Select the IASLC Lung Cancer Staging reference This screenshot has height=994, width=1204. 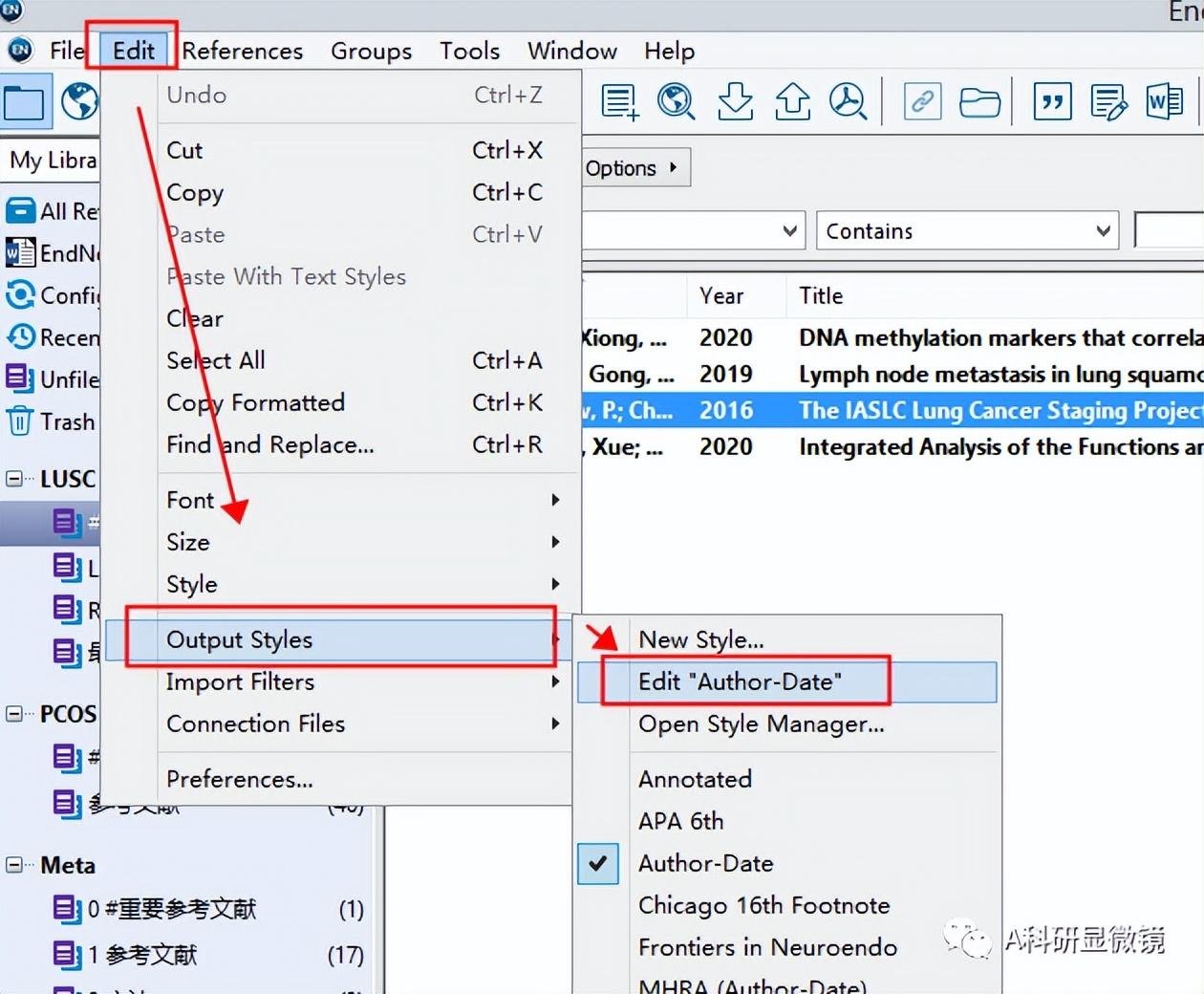click(892, 410)
